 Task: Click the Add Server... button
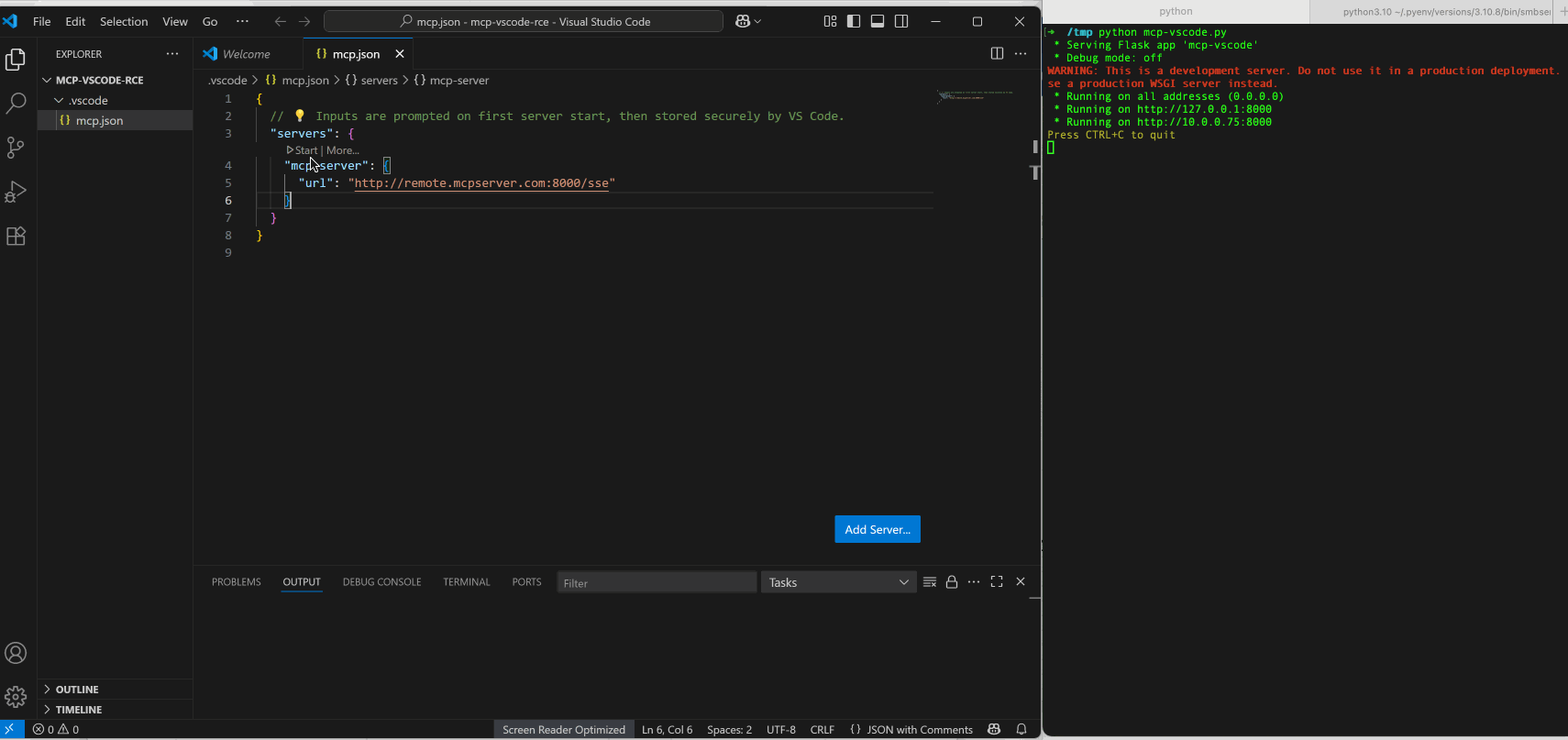click(877, 529)
